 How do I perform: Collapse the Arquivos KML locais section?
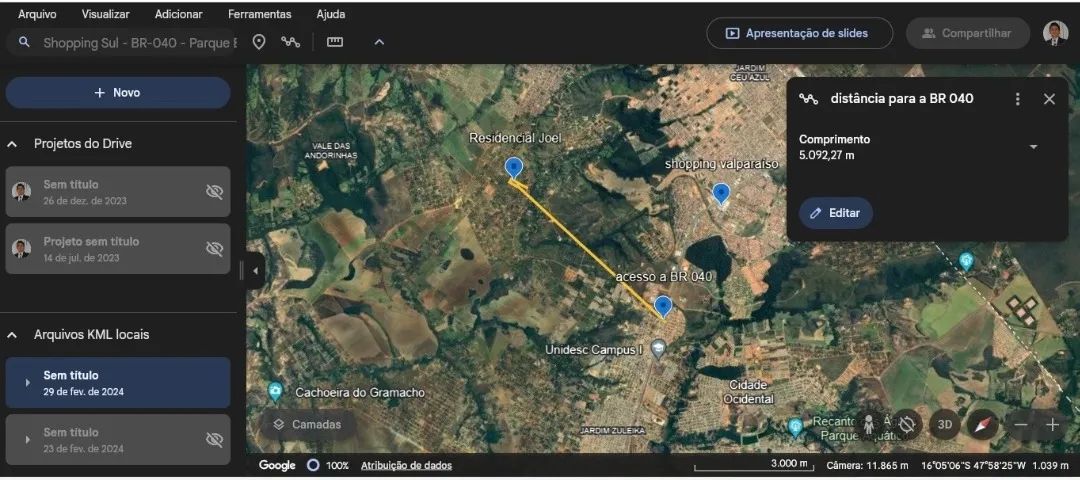(12, 335)
